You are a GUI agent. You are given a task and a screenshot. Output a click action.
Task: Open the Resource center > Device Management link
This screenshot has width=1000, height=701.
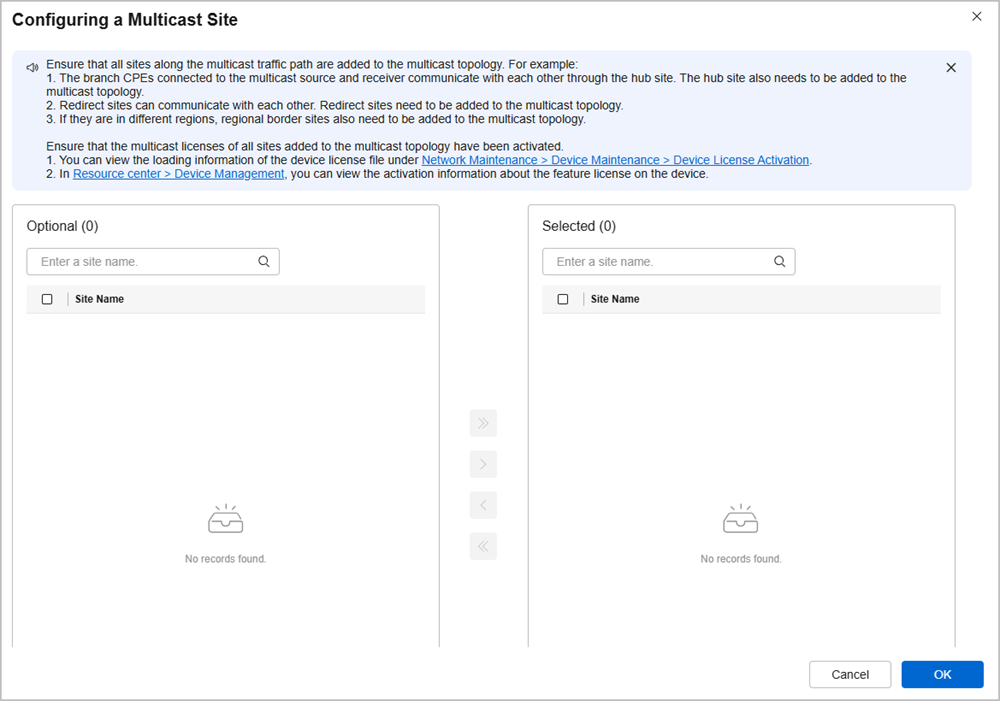point(179,174)
